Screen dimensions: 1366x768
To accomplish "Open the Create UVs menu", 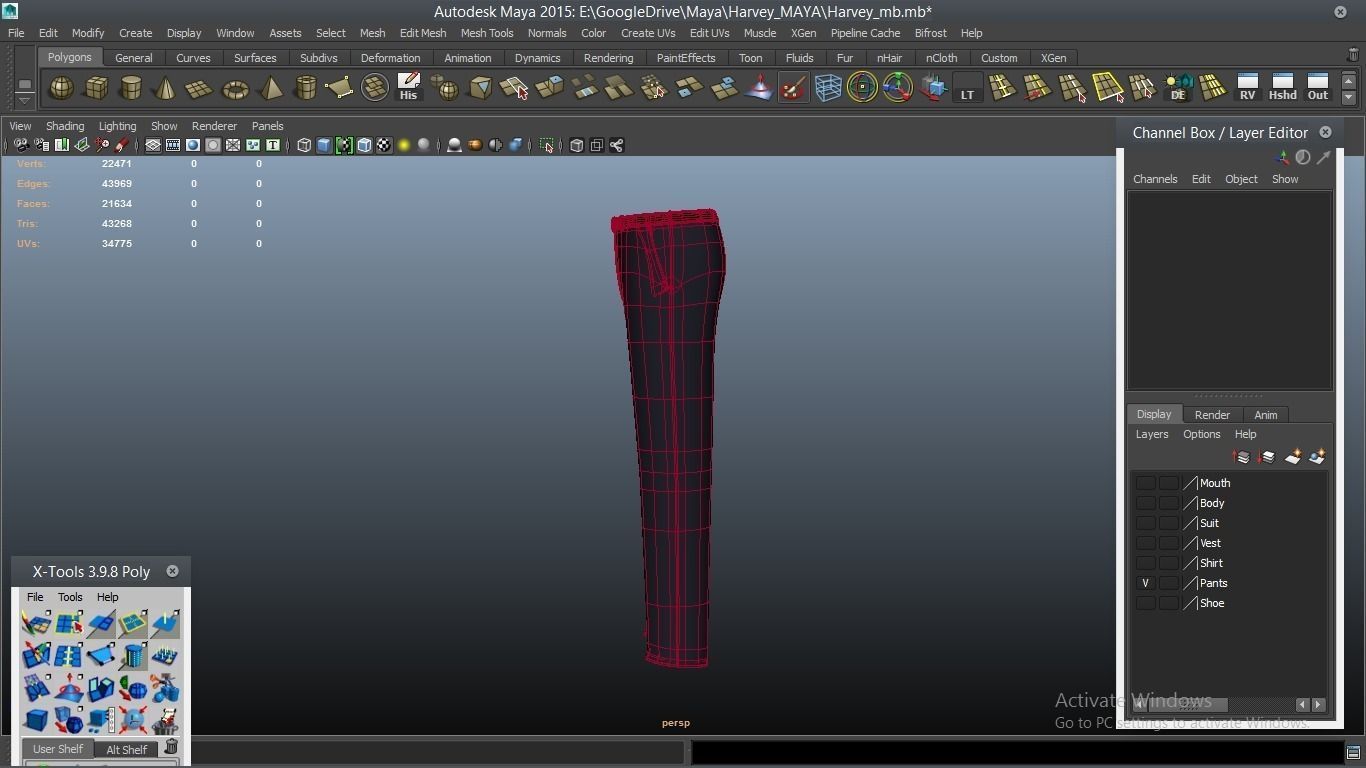I will (648, 33).
